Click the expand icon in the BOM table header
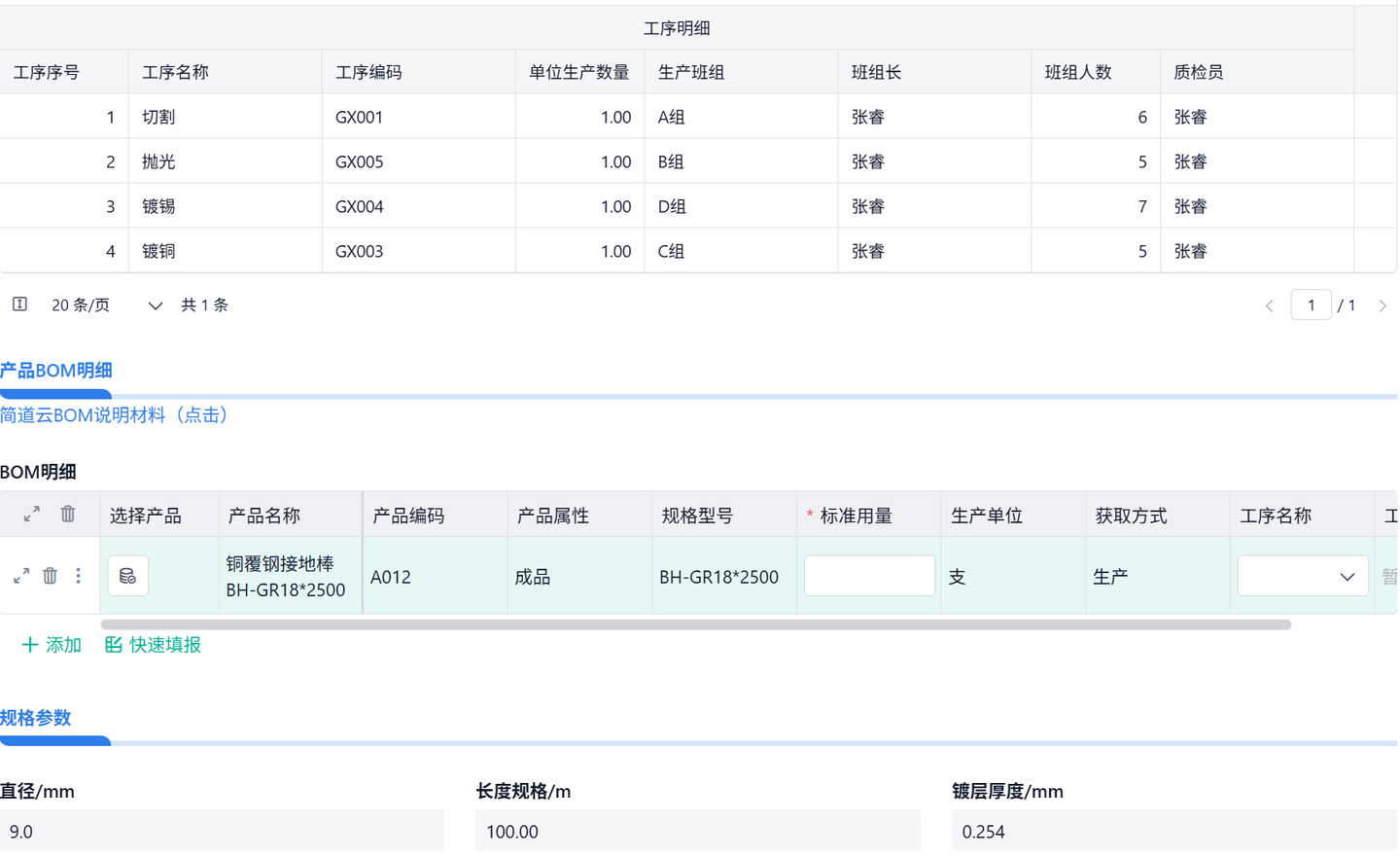 coord(30,514)
